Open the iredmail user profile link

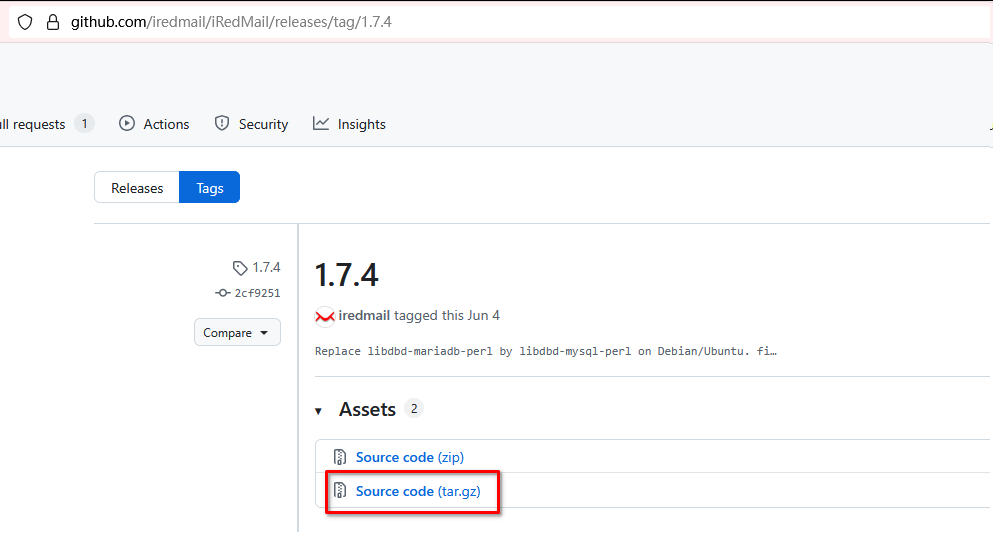point(364,316)
